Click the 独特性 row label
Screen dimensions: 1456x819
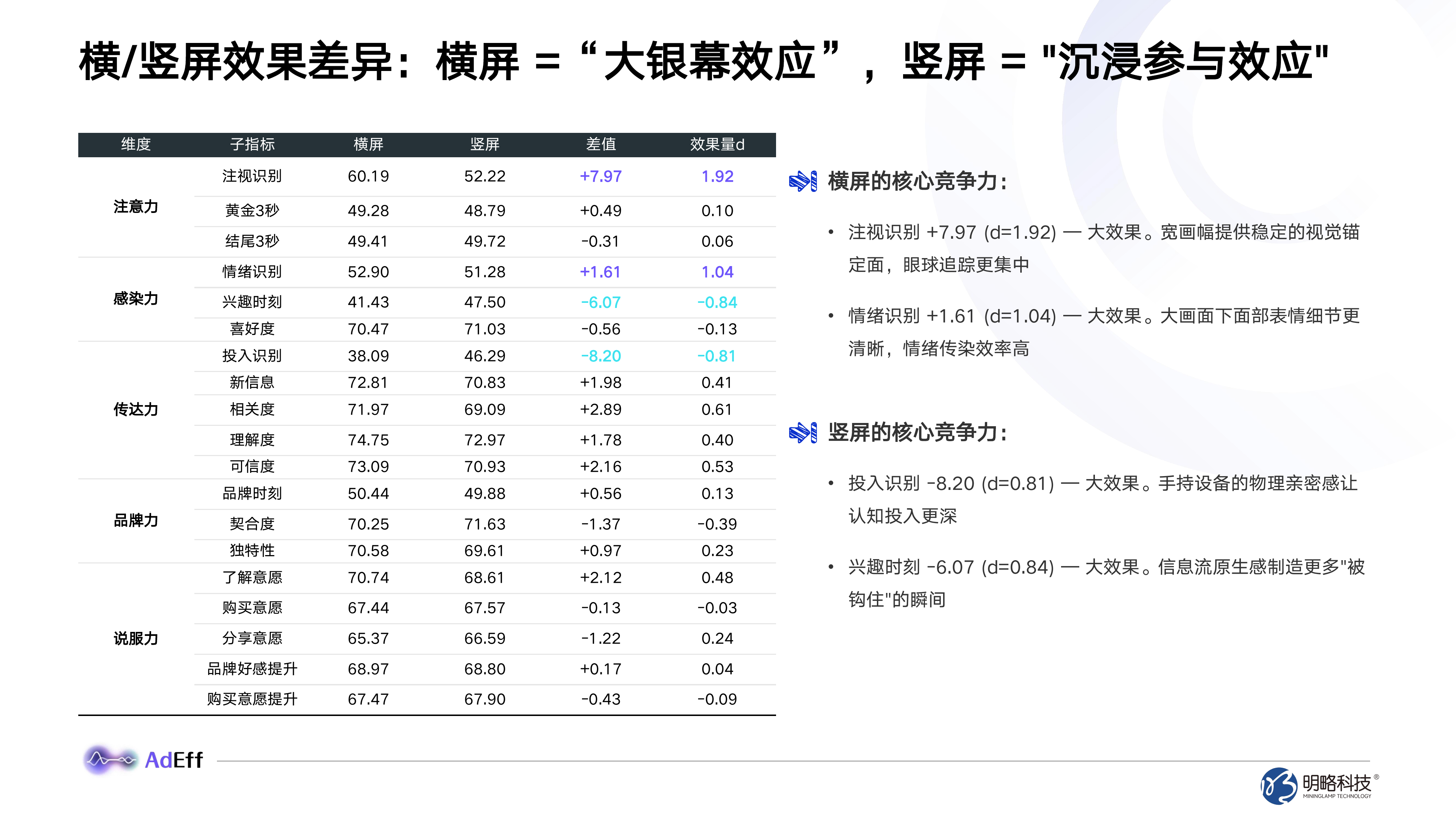(252, 551)
